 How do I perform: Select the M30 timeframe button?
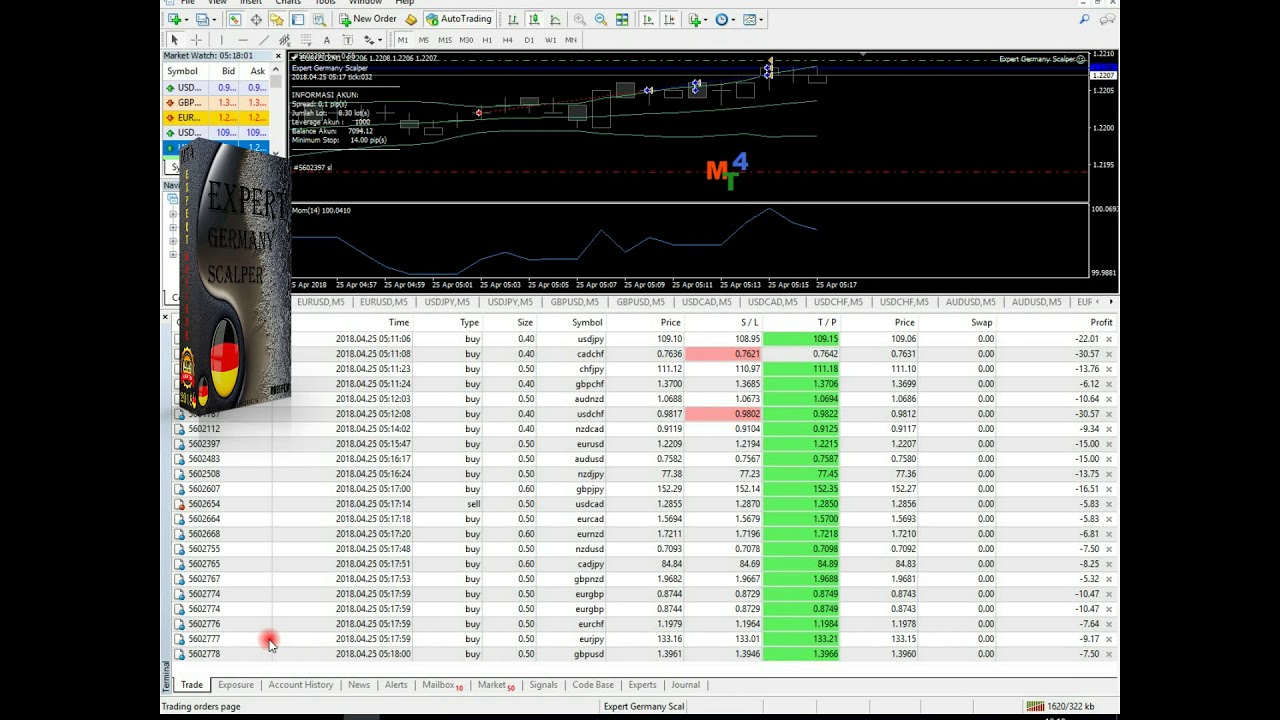pos(466,40)
